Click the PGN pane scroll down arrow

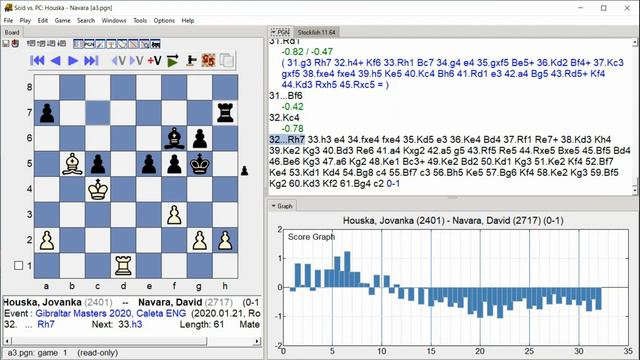point(635,190)
